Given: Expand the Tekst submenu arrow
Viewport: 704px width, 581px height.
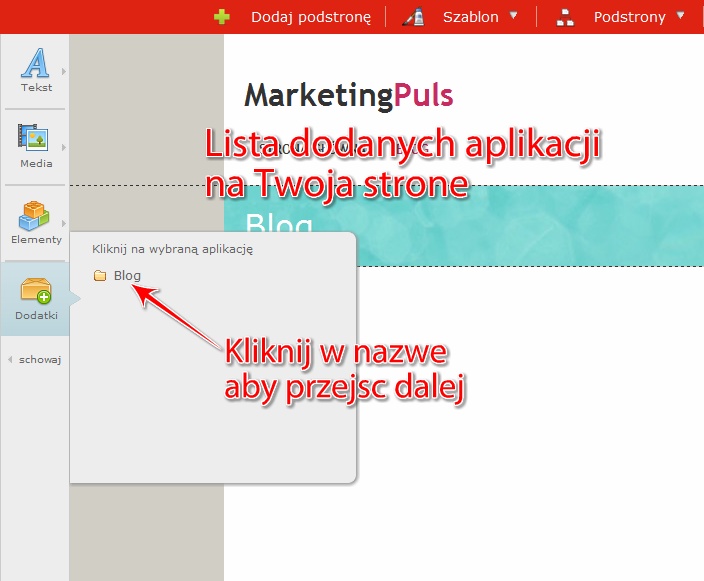Looking at the screenshot, I should point(63,72).
